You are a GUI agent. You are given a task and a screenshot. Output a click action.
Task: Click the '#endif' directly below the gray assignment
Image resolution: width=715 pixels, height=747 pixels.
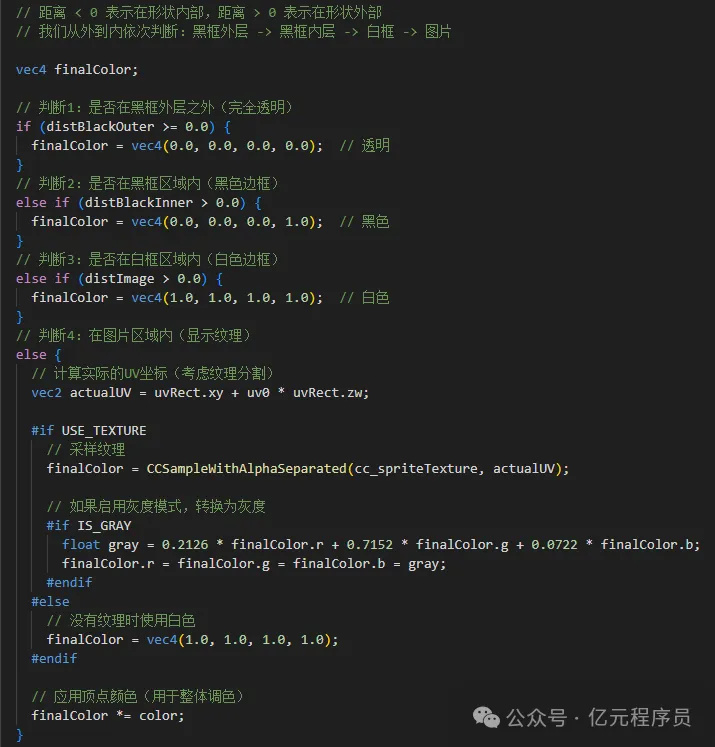70,583
